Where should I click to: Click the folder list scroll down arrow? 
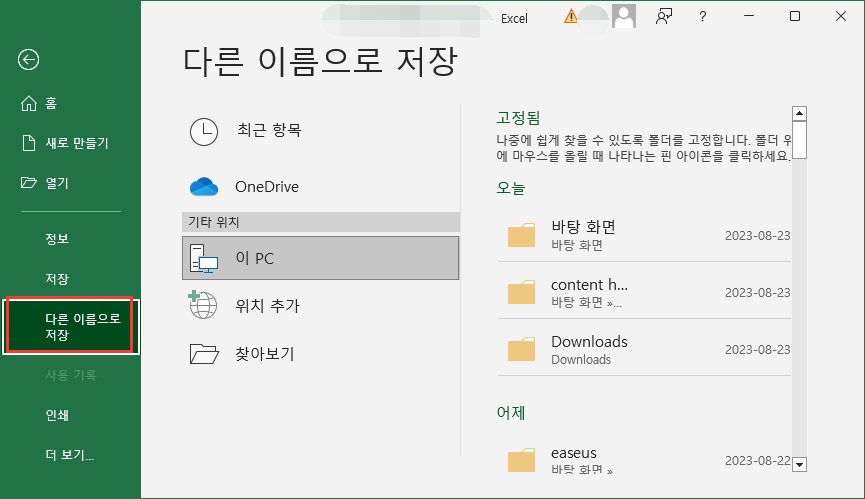click(x=799, y=464)
